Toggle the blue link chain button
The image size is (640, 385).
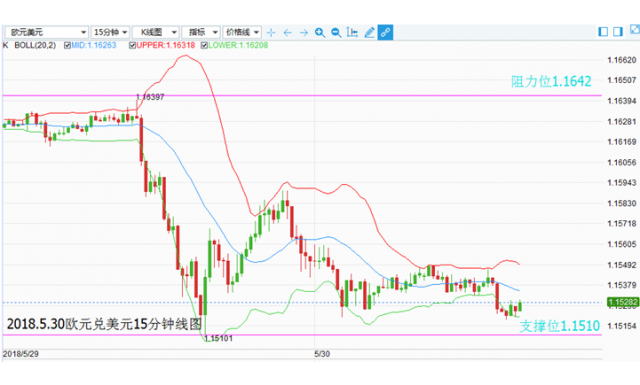(x=385, y=32)
